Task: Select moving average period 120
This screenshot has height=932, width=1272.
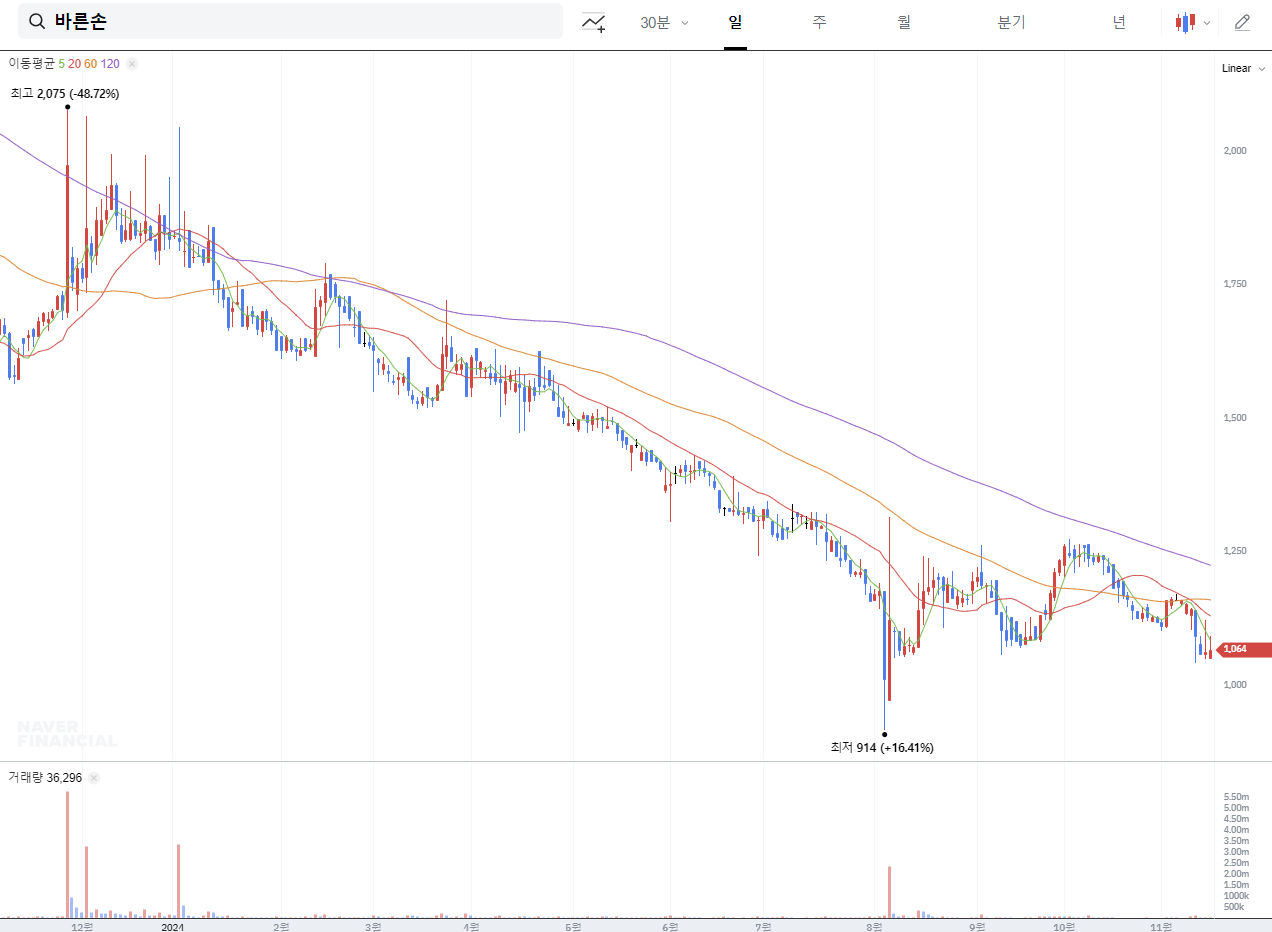Action: 110,64
